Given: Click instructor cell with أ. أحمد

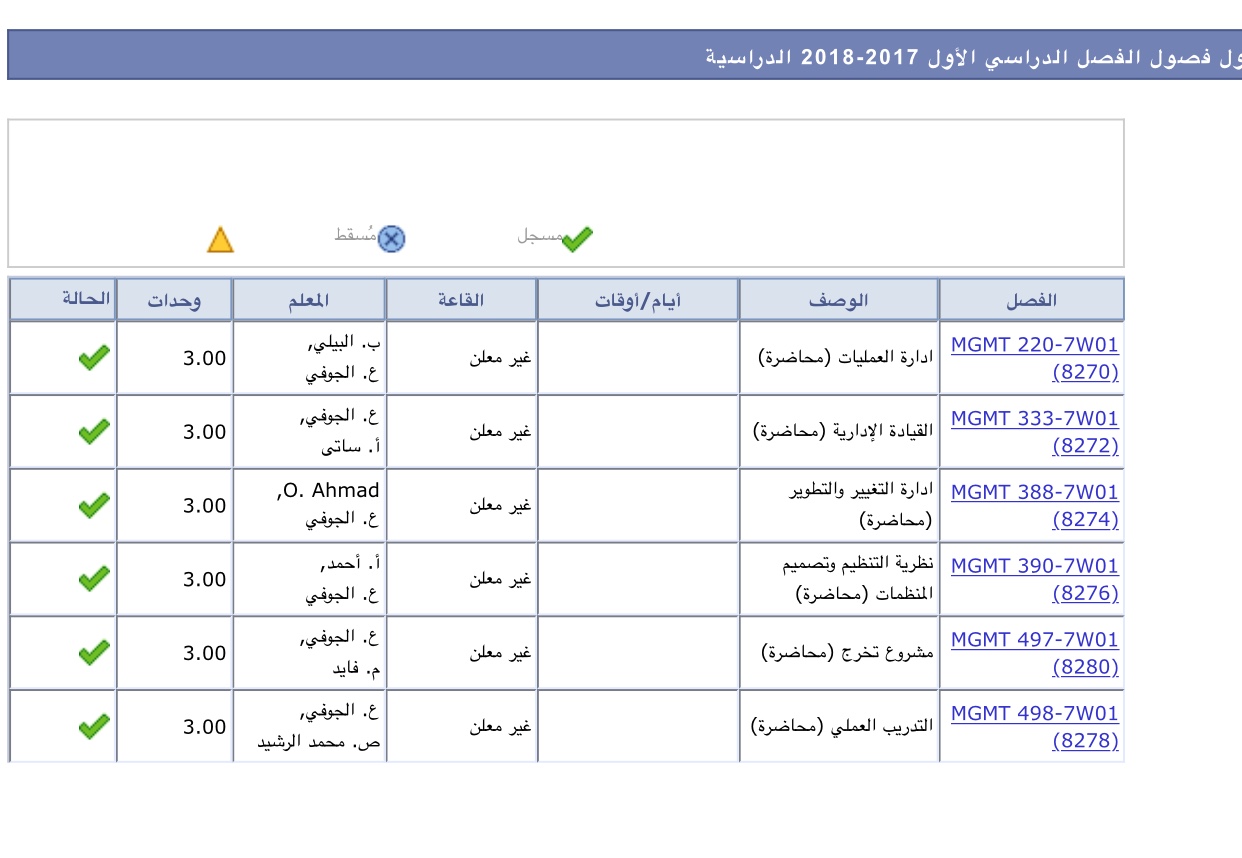Looking at the screenshot, I should 309,579.
